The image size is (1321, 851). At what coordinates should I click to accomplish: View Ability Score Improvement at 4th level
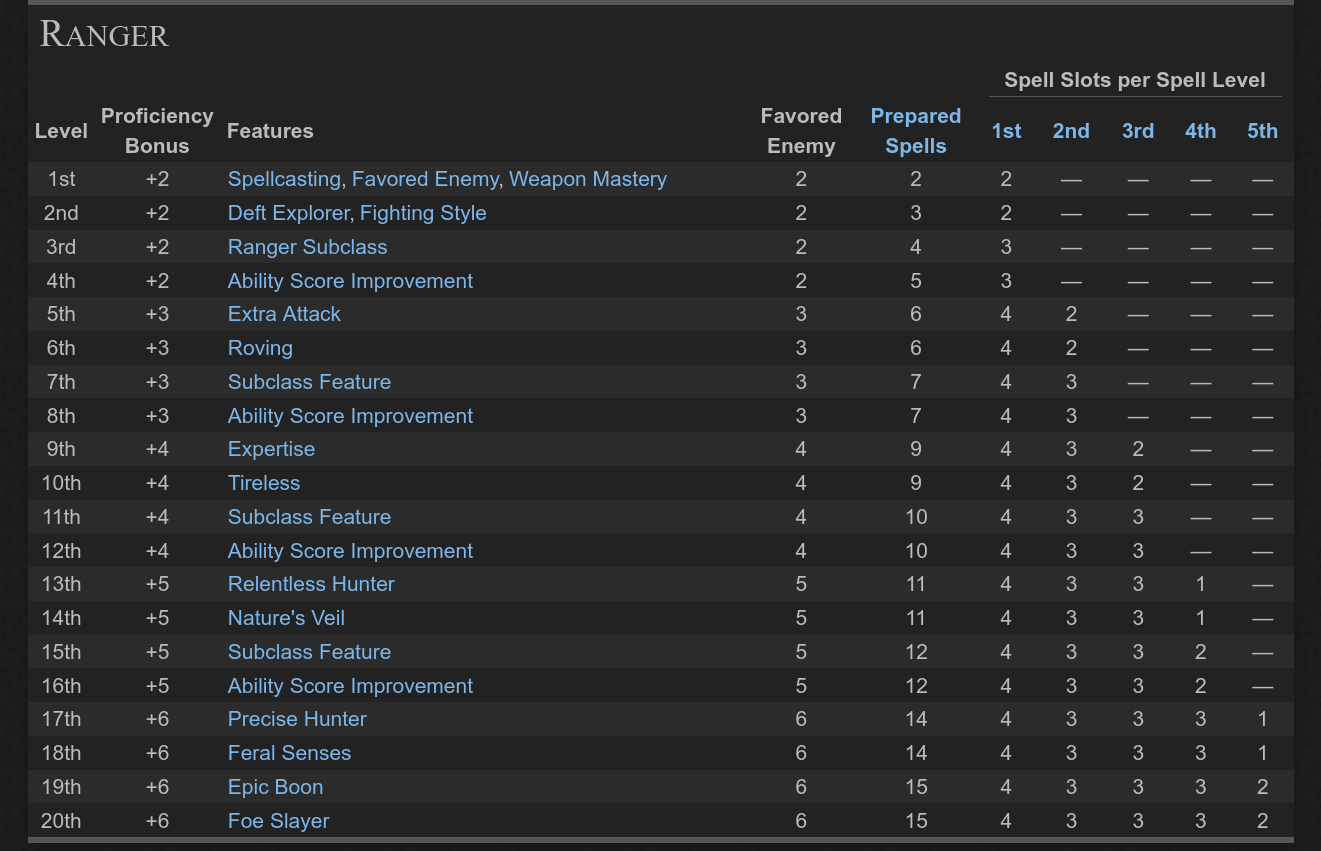coord(350,281)
